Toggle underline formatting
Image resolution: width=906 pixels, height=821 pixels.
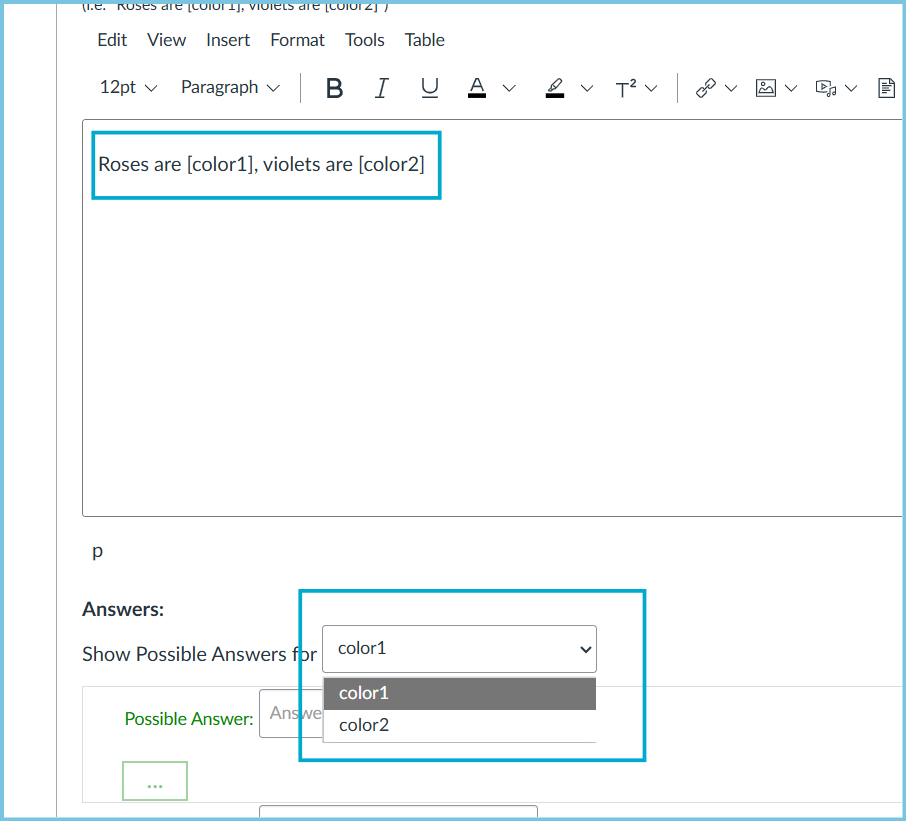pos(429,88)
